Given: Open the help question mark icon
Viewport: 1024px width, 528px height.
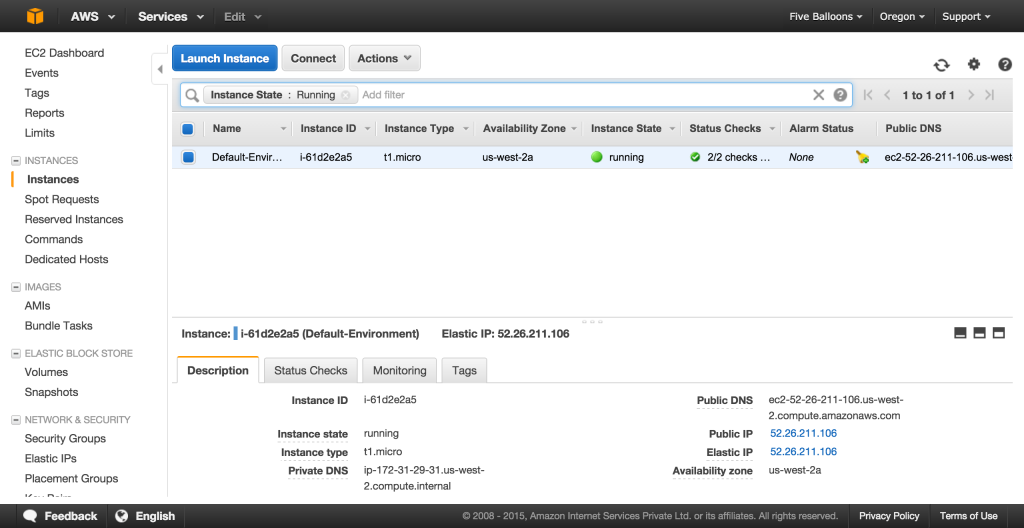Looking at the screenshot, I should tap(1005, 64).
